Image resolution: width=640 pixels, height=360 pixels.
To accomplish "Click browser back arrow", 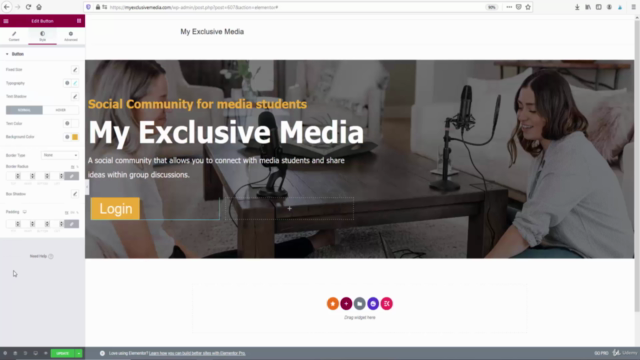I will click(x=7, y=7).
